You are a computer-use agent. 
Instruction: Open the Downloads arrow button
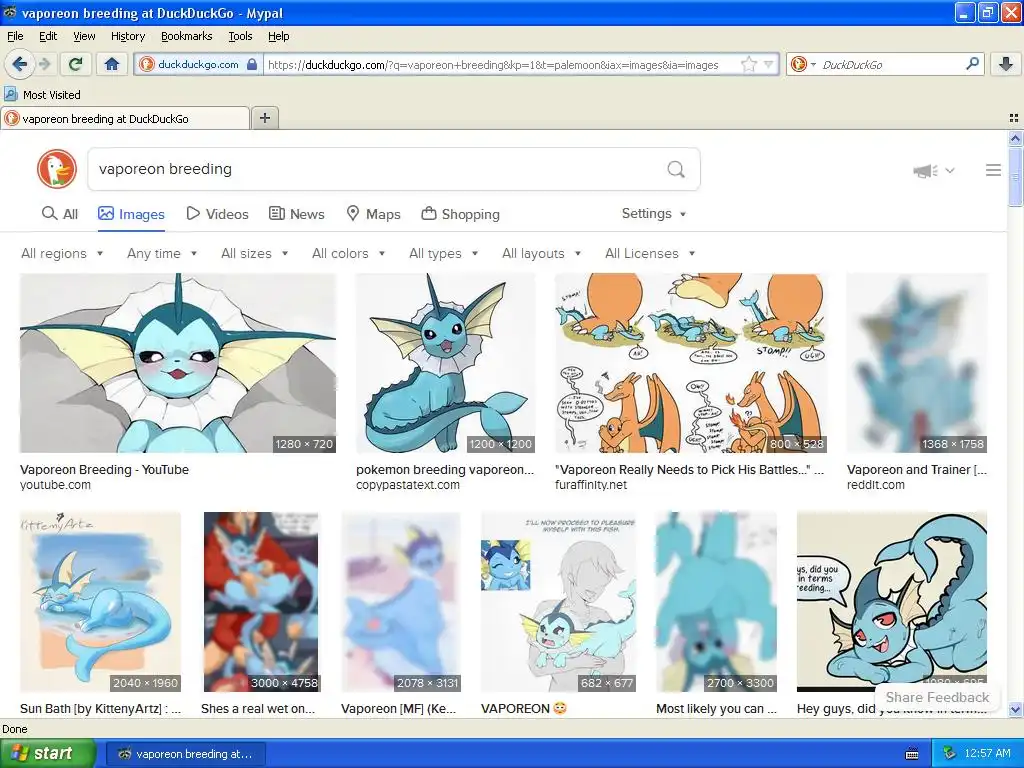click(1006, 64)
